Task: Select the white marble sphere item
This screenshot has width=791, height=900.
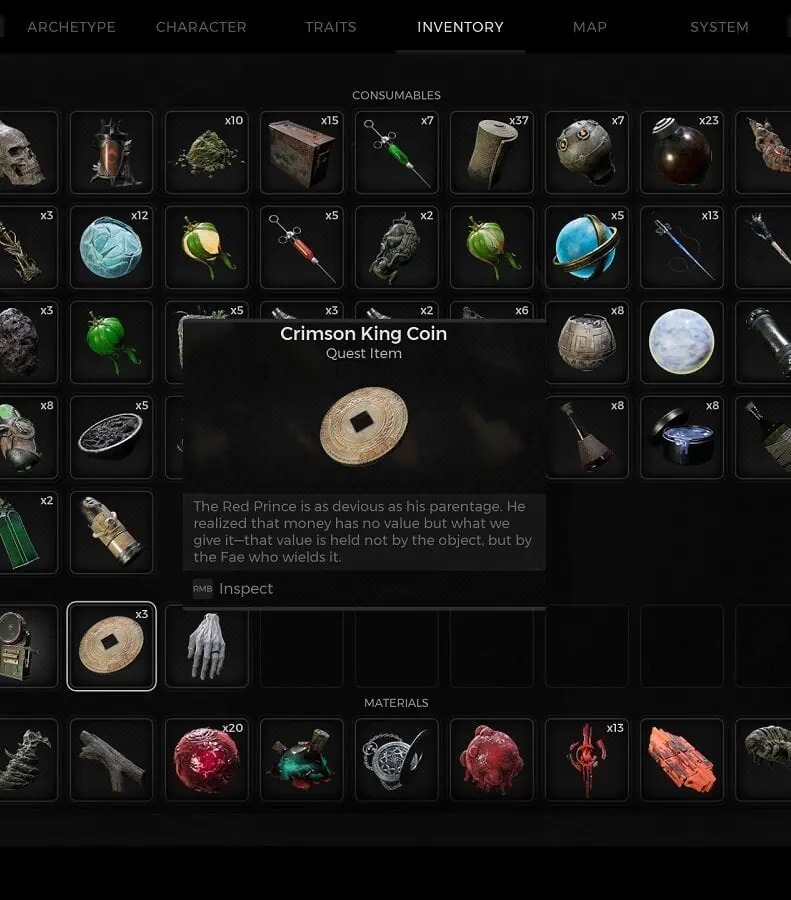Action: [682, 342]
